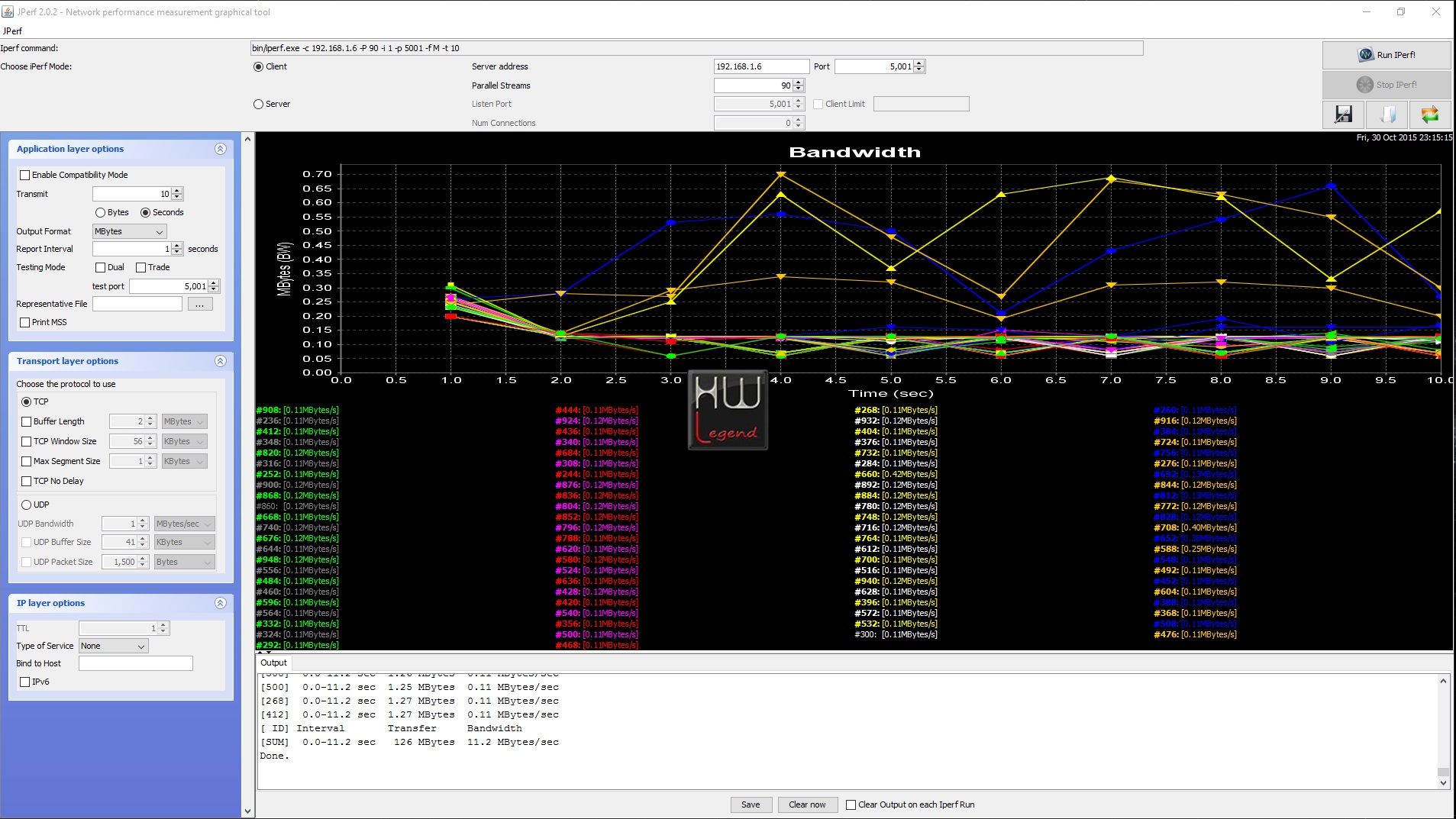Screen dimensions: 1456x819
Task: Open the Max Segment Size KBytes dropdown
Action: coord(184,461)
